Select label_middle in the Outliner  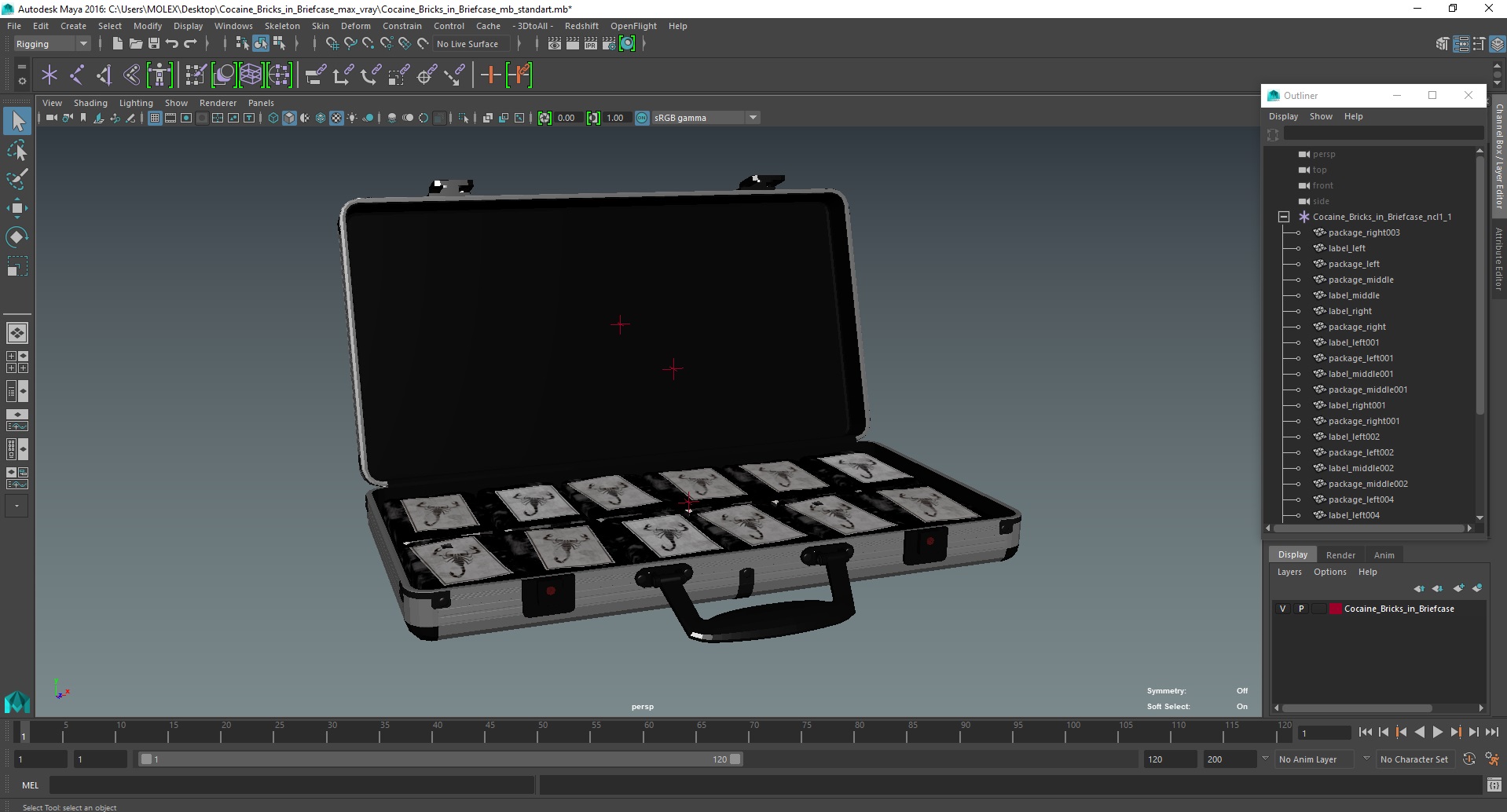point(1353,295)
